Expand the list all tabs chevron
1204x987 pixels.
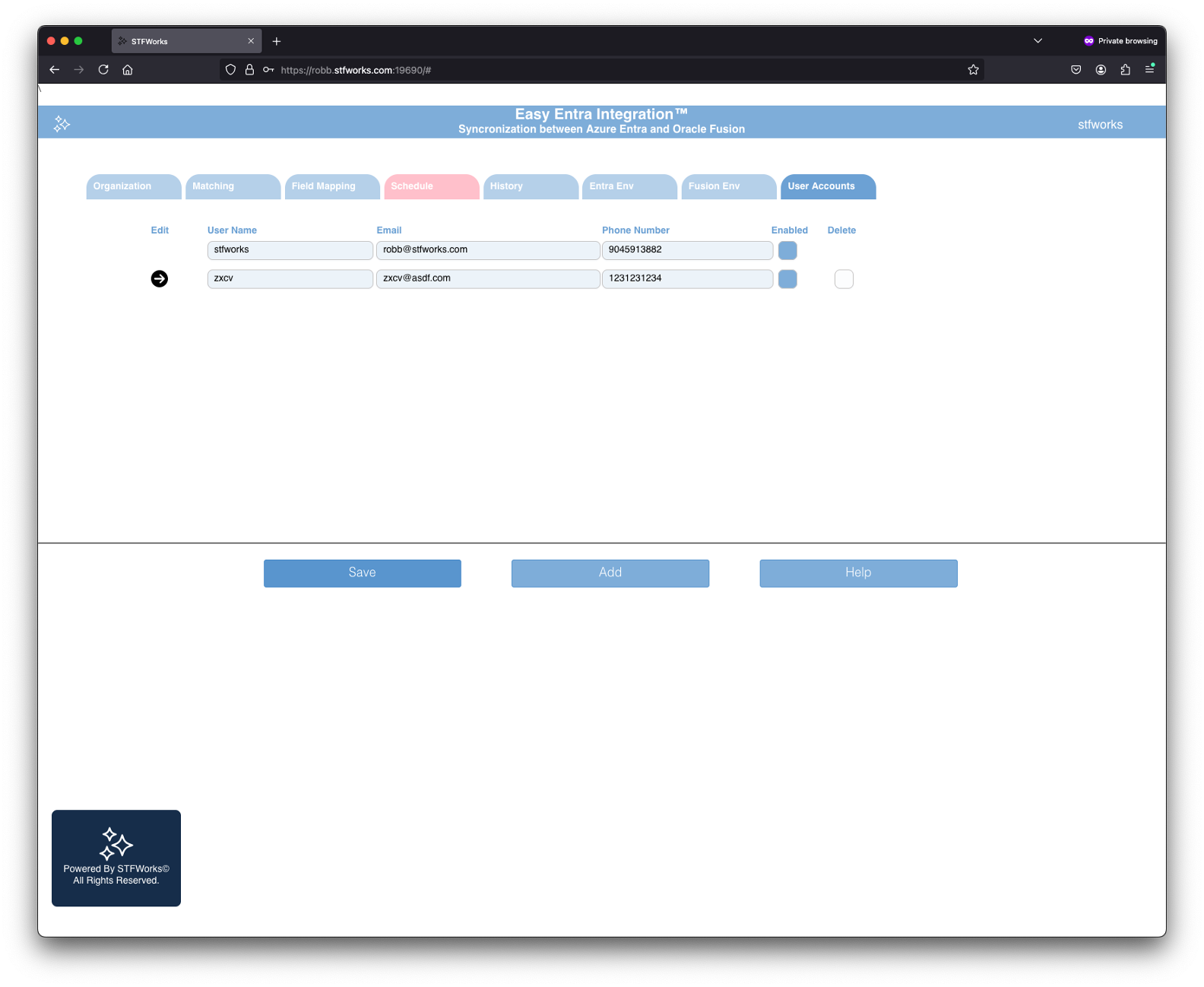tap(1038, 41)
